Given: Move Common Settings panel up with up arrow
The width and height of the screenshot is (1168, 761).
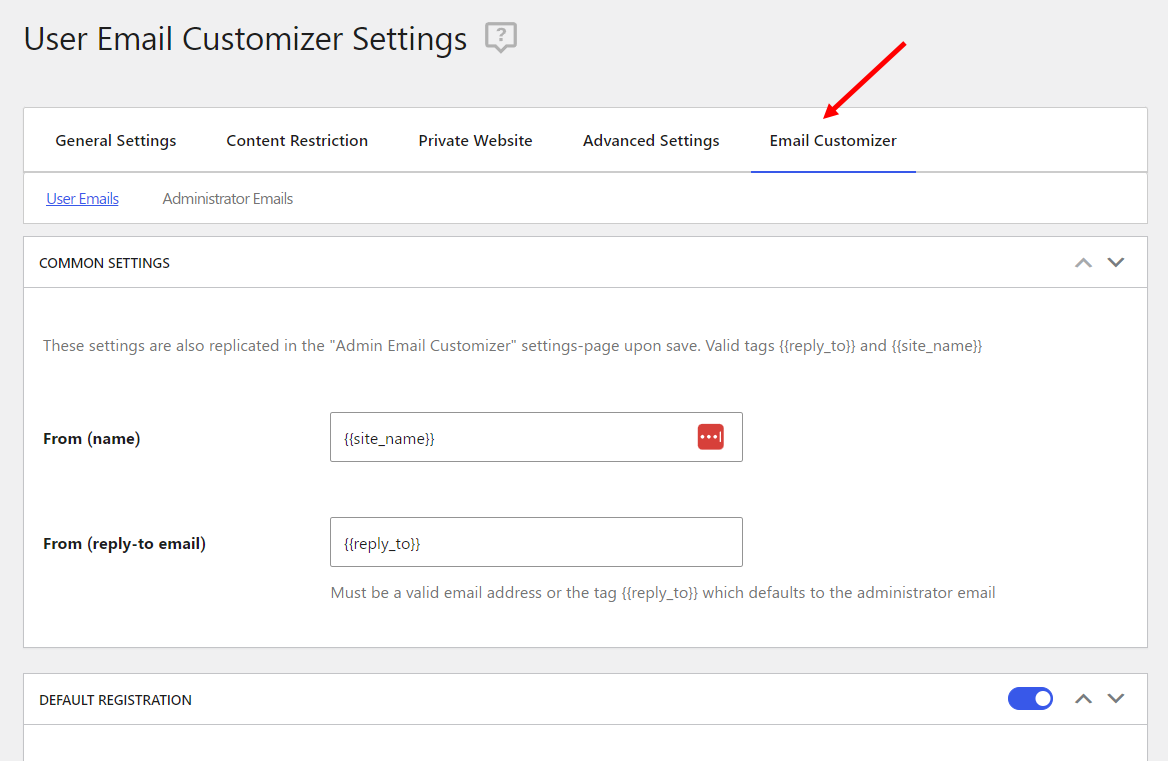Looking at the screenshot, I should coord(1083,263).
